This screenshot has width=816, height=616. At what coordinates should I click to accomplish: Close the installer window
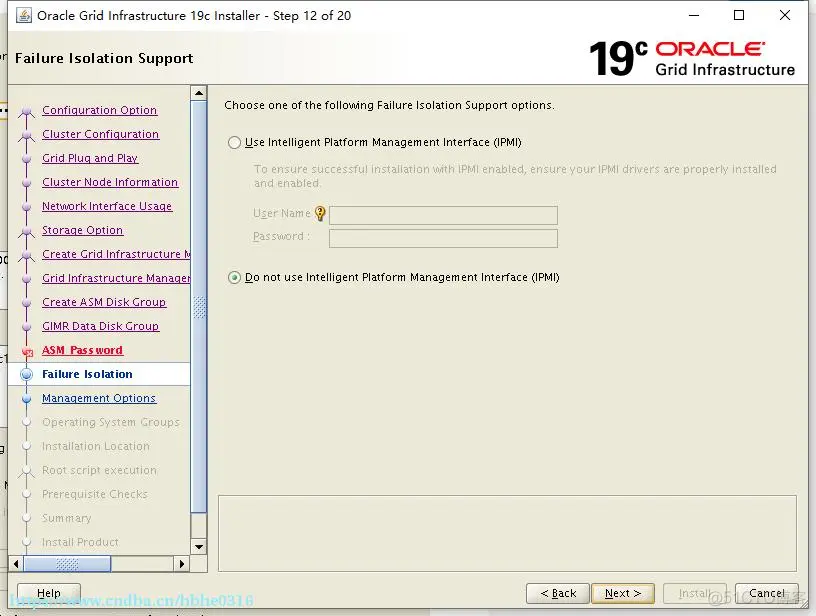(x=785, y=16)
